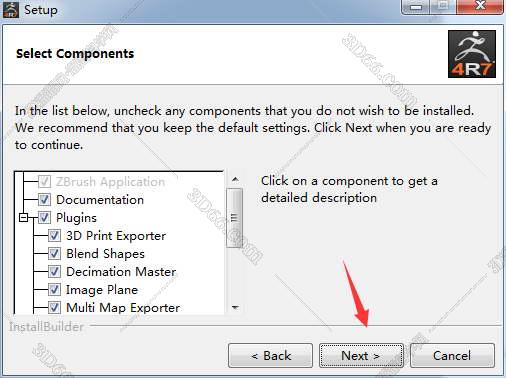Image resolution: width=506 pixels, height=378 pixels.
Task: Toggle the Image Plane checkbox
Action: pos(54,290)
